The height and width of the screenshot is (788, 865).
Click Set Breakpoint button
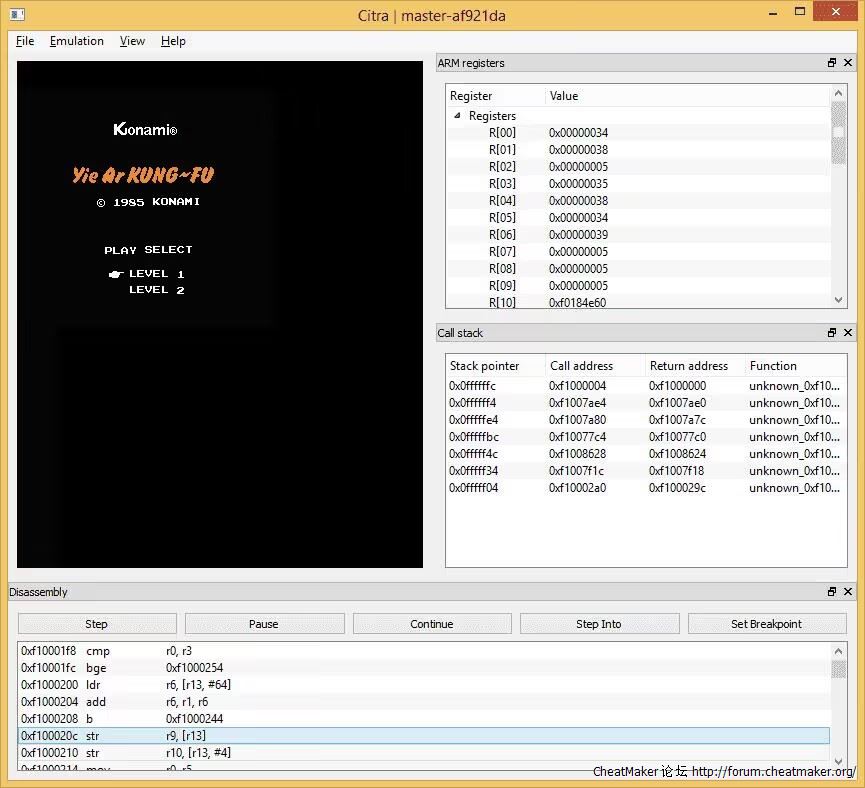pyautogui.click(x=766, y=624)
